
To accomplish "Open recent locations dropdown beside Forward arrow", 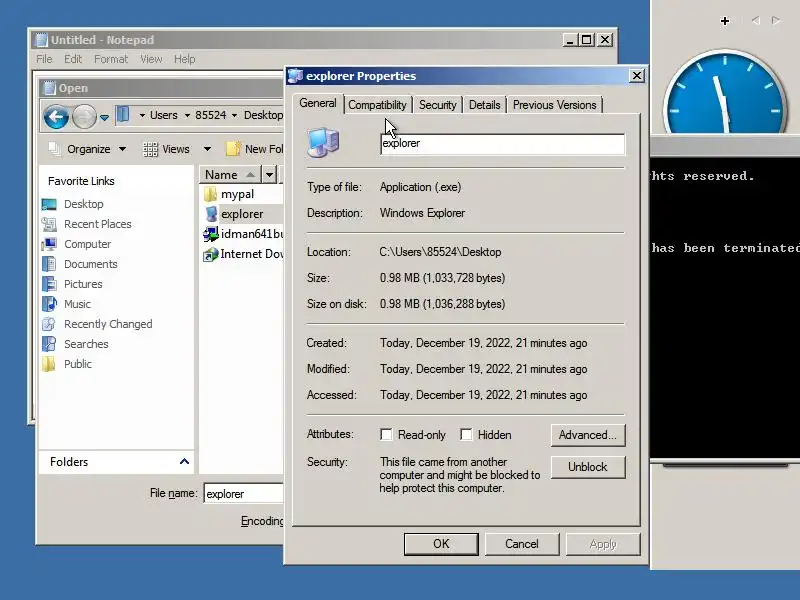I will coord(105,117).
